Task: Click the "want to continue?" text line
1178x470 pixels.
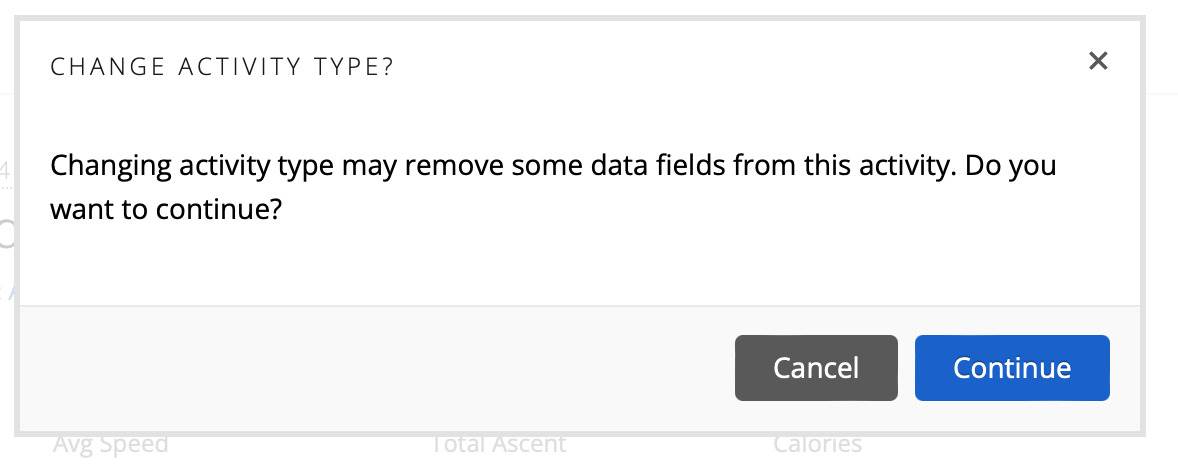Action: 165,211
